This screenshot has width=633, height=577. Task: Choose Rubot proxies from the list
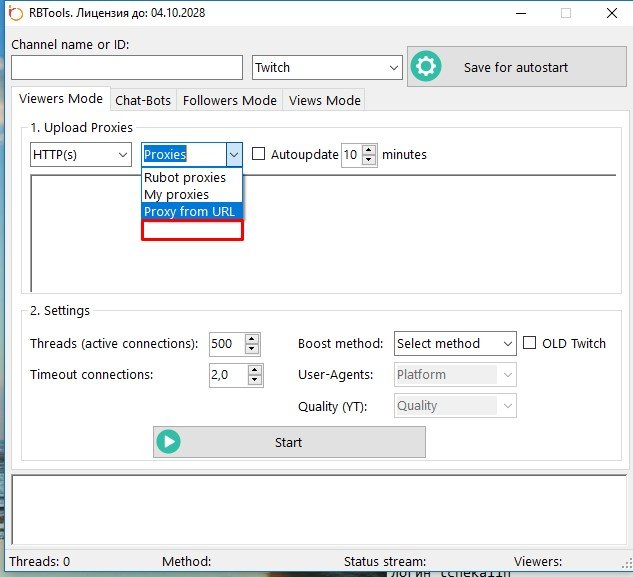click(x=185, y=178)
